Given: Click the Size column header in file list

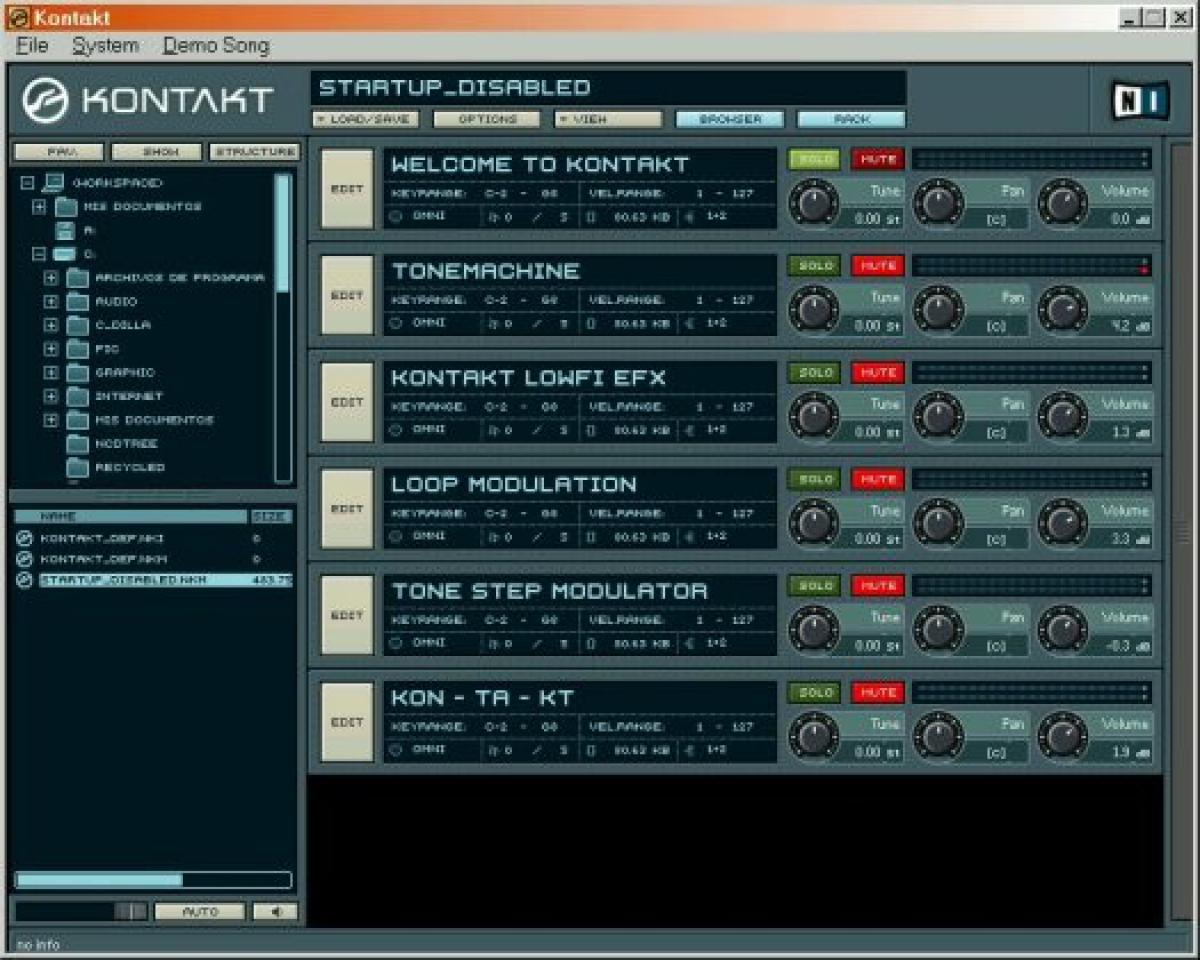Looking at the screenshot, I should click(x=271, y=517).
